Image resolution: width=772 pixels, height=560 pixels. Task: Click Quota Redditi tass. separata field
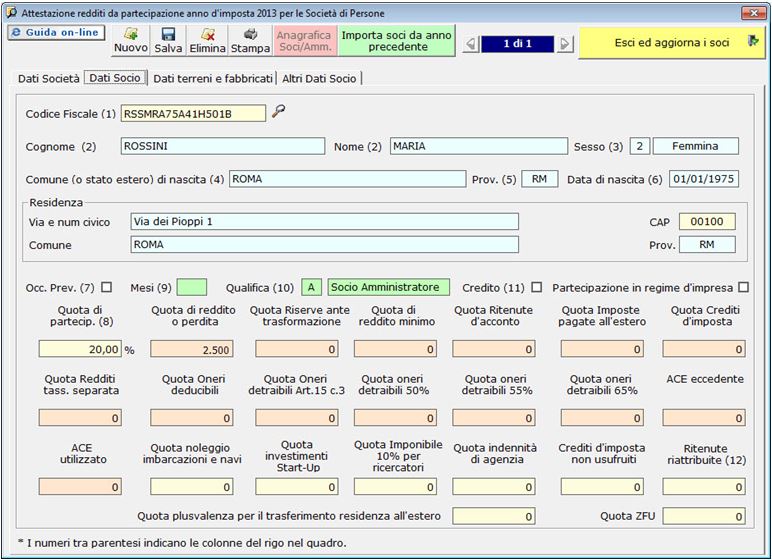[x=80, y=418]
